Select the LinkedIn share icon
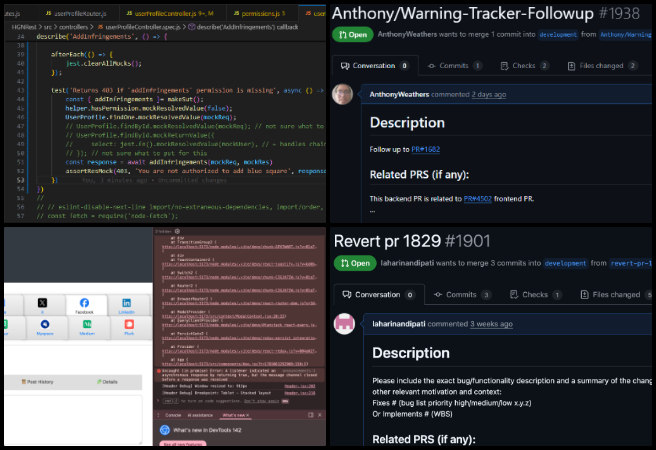Viewport: 656px width, 450px height. pos(127,304)
